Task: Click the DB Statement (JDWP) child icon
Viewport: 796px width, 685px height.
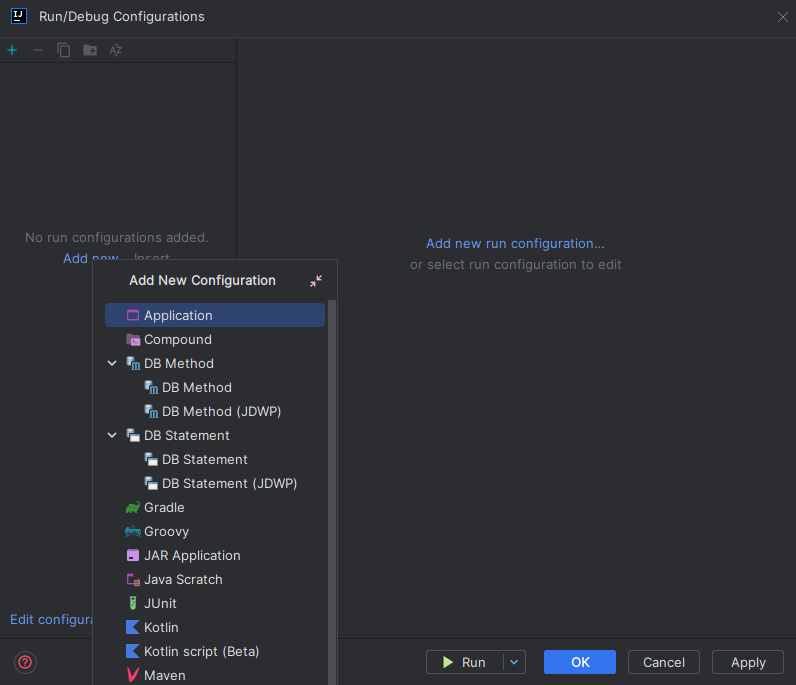Action: (x=151, y=483)
